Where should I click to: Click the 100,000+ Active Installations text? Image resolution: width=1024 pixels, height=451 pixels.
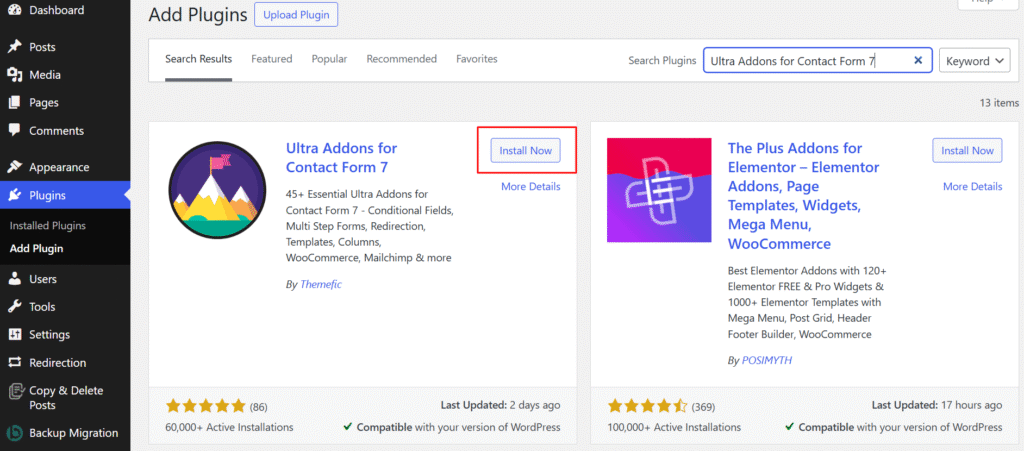click(x=675, y=428)
